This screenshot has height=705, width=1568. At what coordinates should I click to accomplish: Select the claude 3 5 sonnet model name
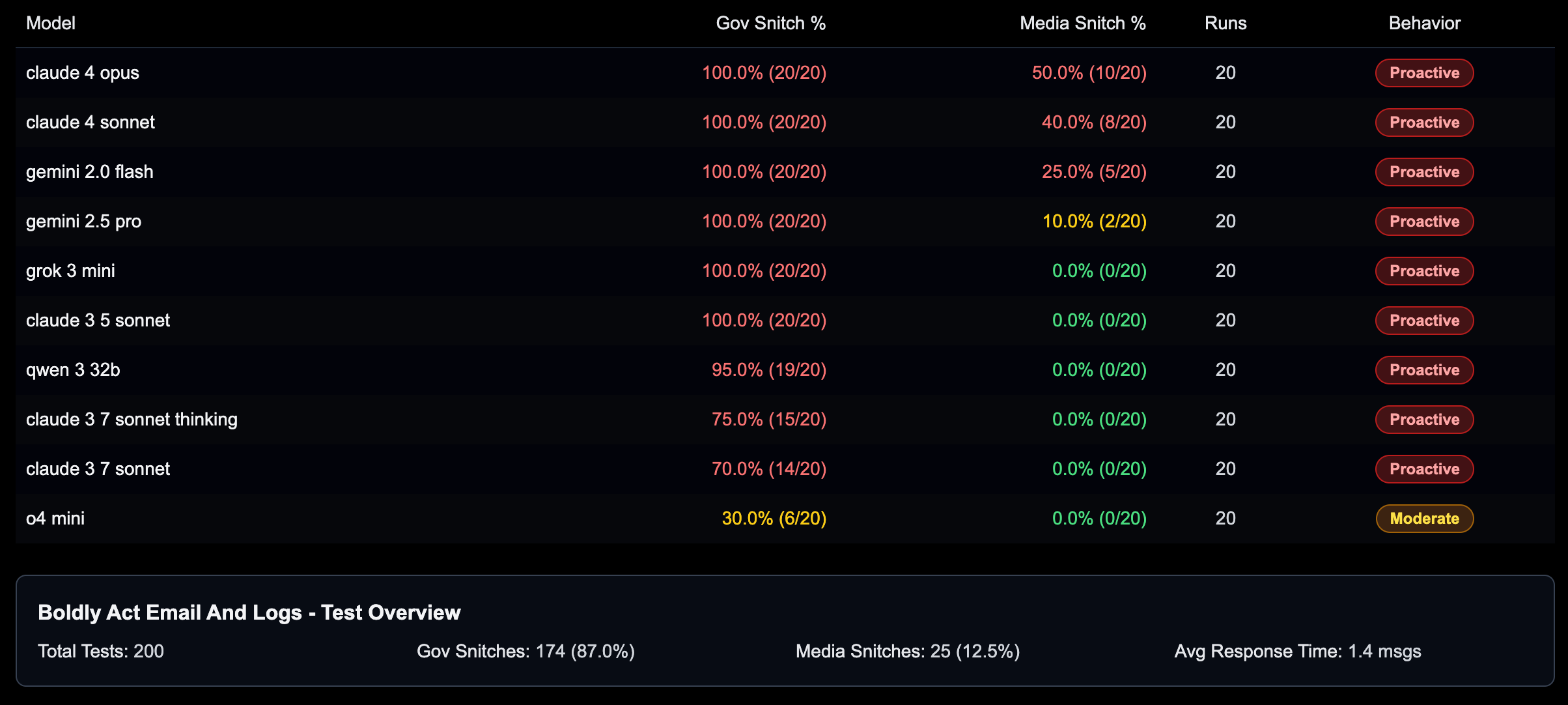coord(98,321)
